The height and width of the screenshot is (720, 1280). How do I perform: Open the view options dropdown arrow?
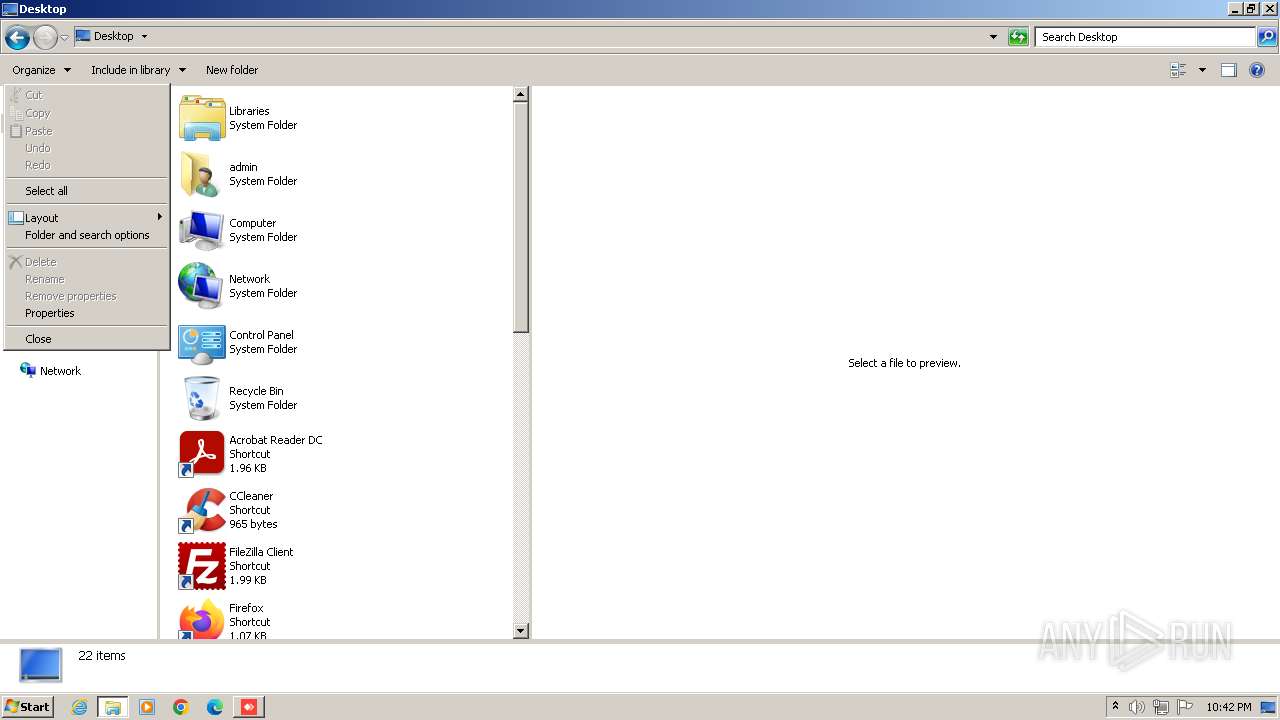[x=1202, y=70]
